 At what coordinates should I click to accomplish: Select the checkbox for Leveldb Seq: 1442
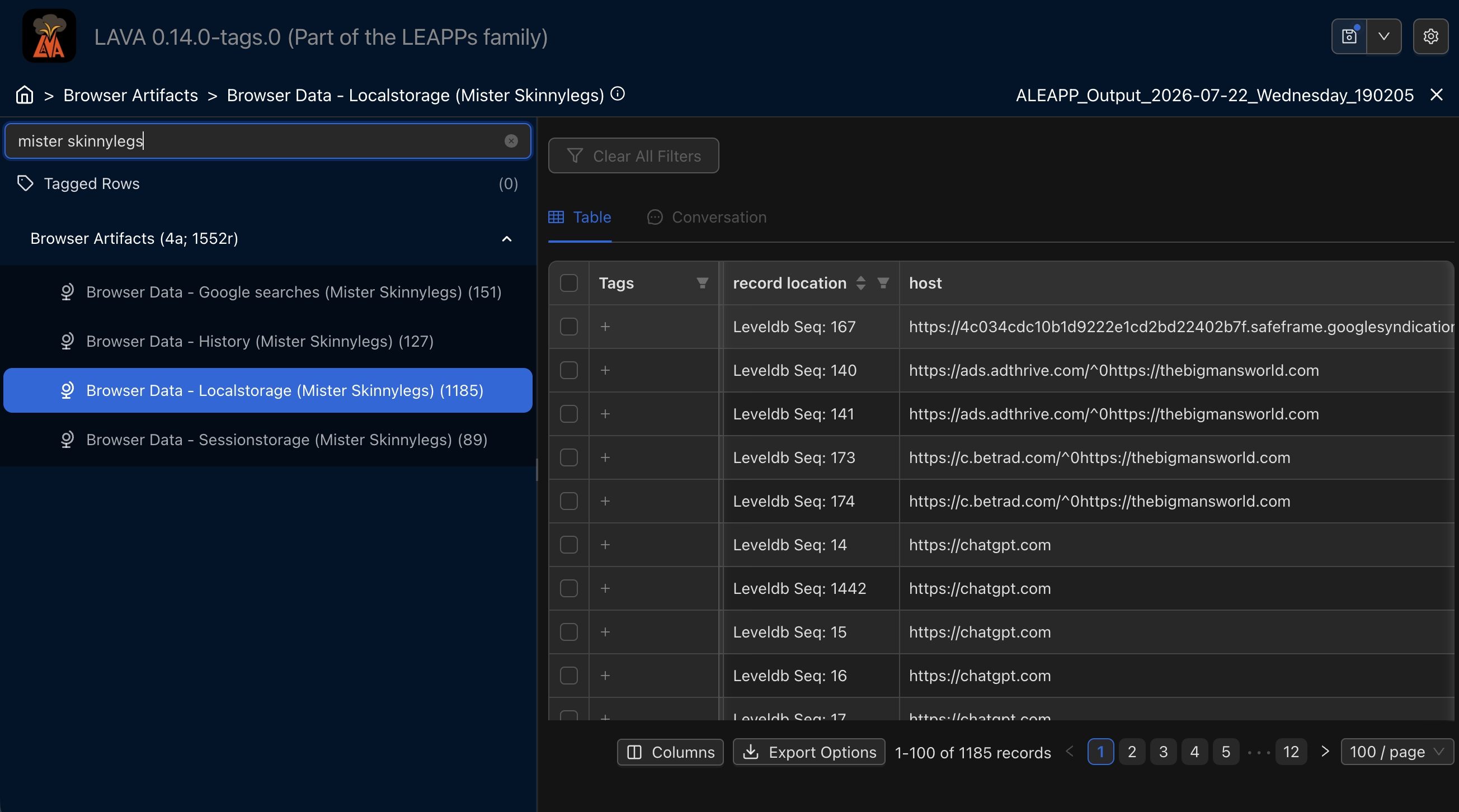pos(568,588)
